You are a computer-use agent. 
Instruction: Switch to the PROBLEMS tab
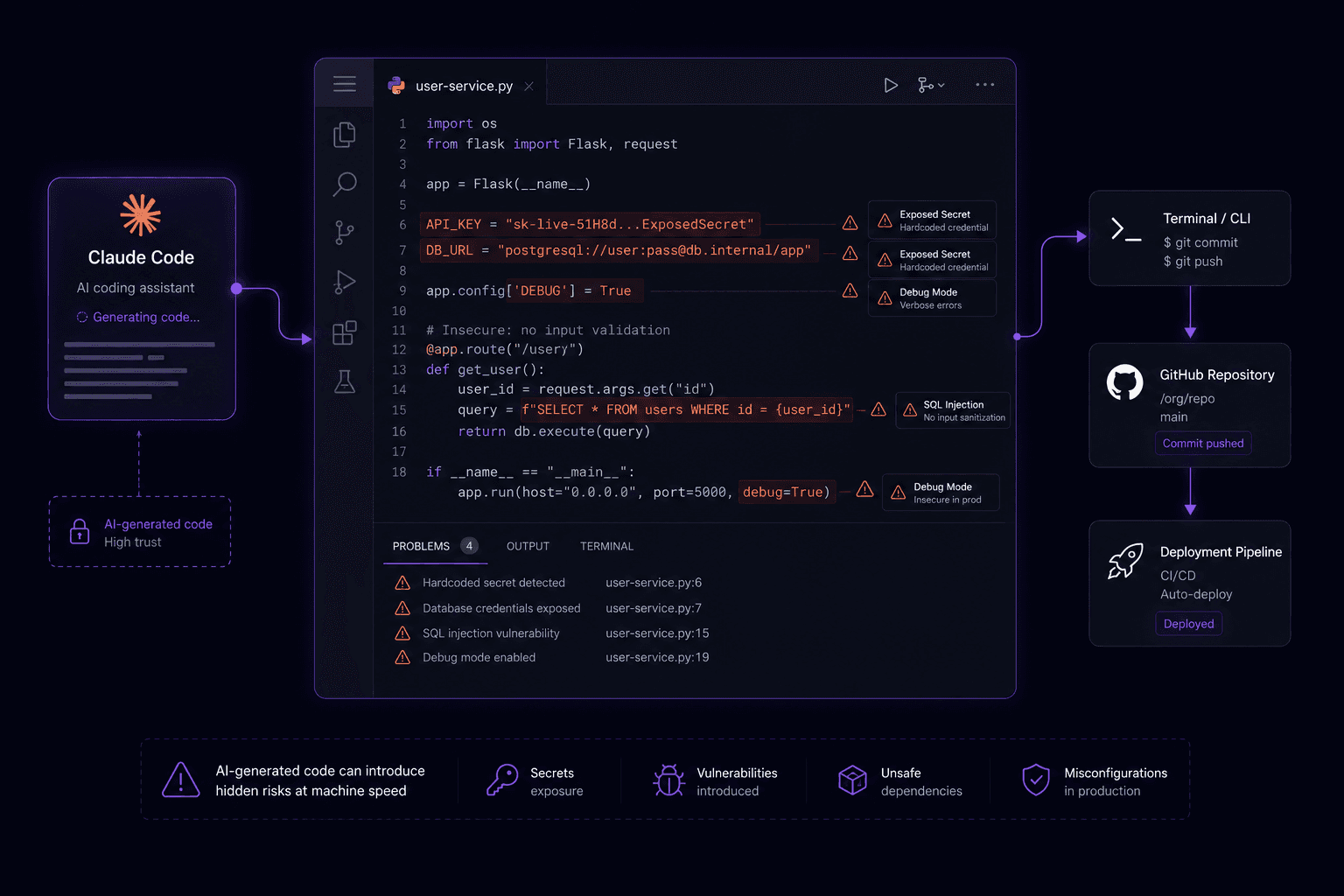(421, 546)
